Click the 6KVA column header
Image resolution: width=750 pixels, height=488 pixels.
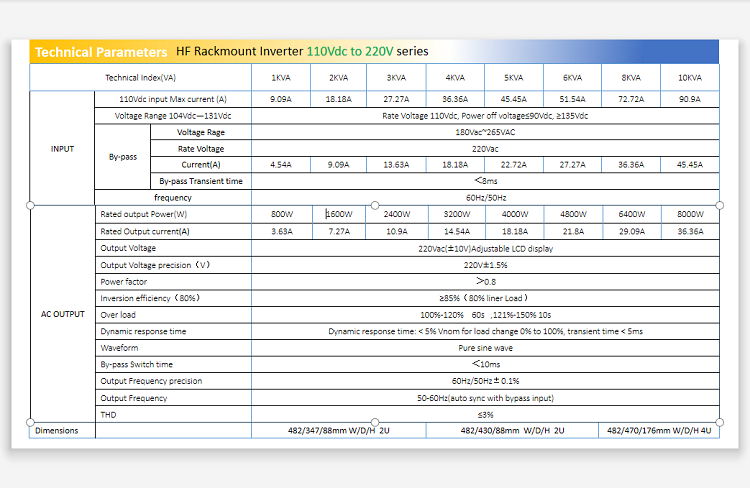click(573, 78)
